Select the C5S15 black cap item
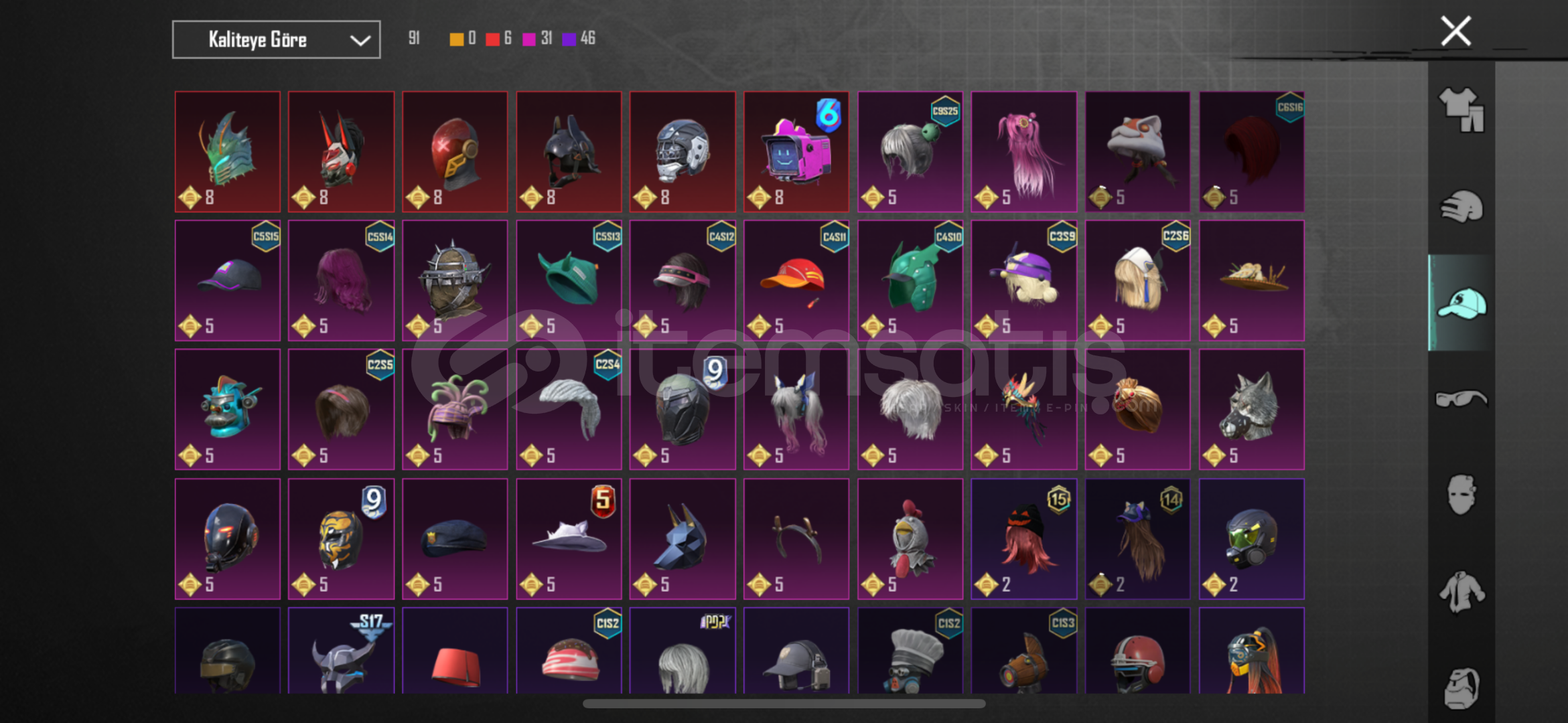The image size is (1568, 723). point(228,280)
